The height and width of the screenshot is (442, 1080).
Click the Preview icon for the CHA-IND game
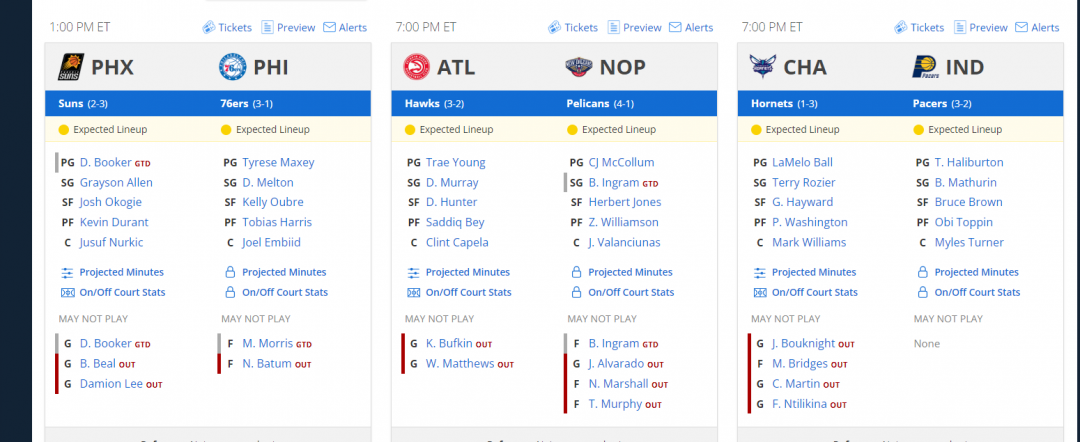pyautogui.click(x=960, y=28)
